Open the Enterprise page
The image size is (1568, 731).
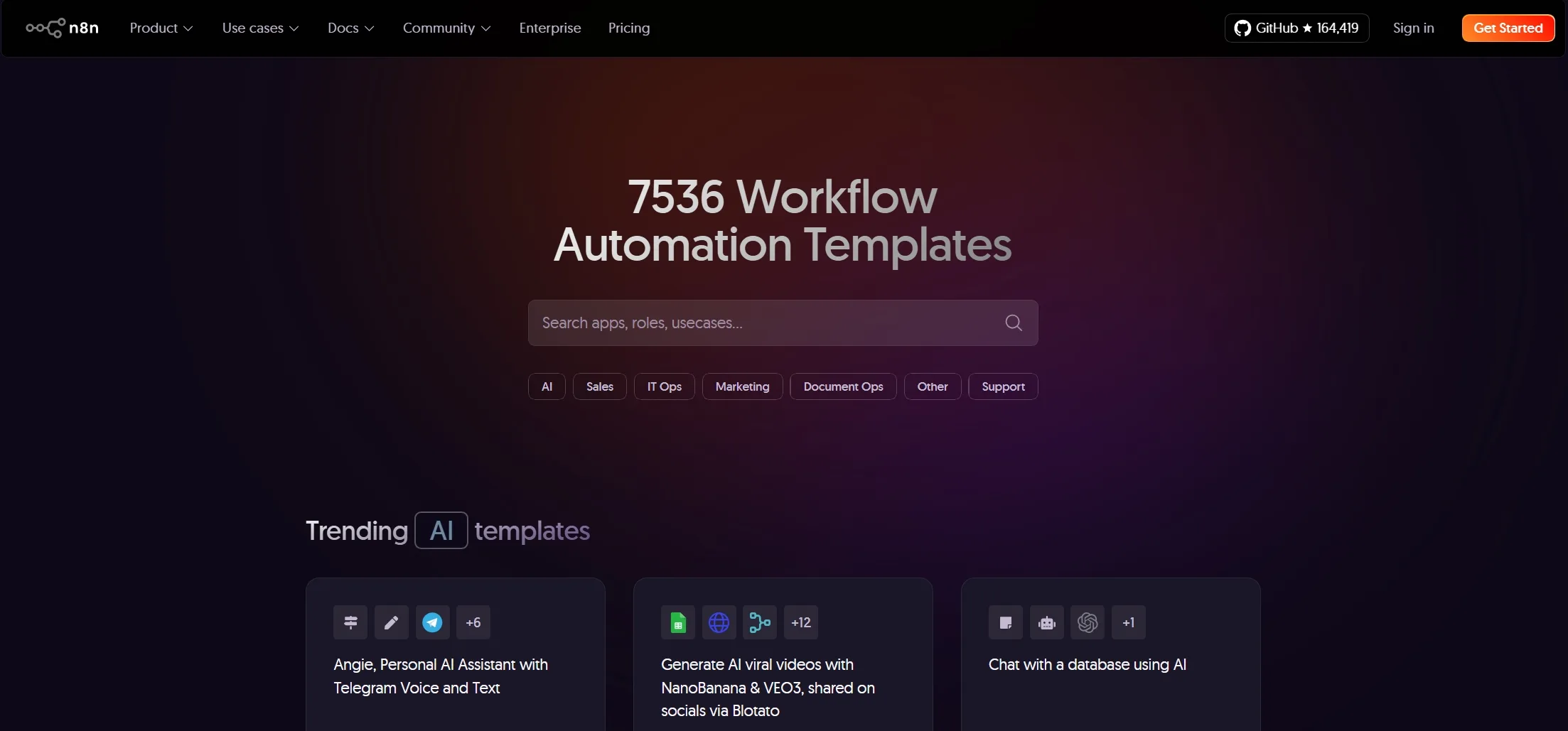click(549, 28)
